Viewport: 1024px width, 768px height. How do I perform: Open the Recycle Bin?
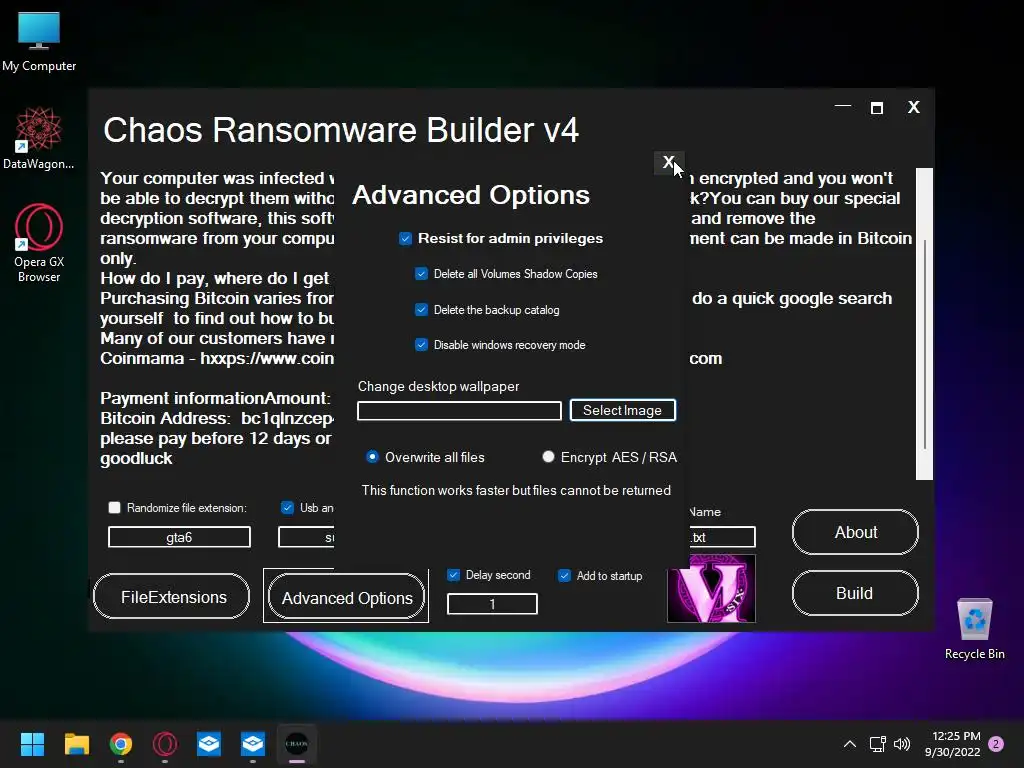click(974, 629)
